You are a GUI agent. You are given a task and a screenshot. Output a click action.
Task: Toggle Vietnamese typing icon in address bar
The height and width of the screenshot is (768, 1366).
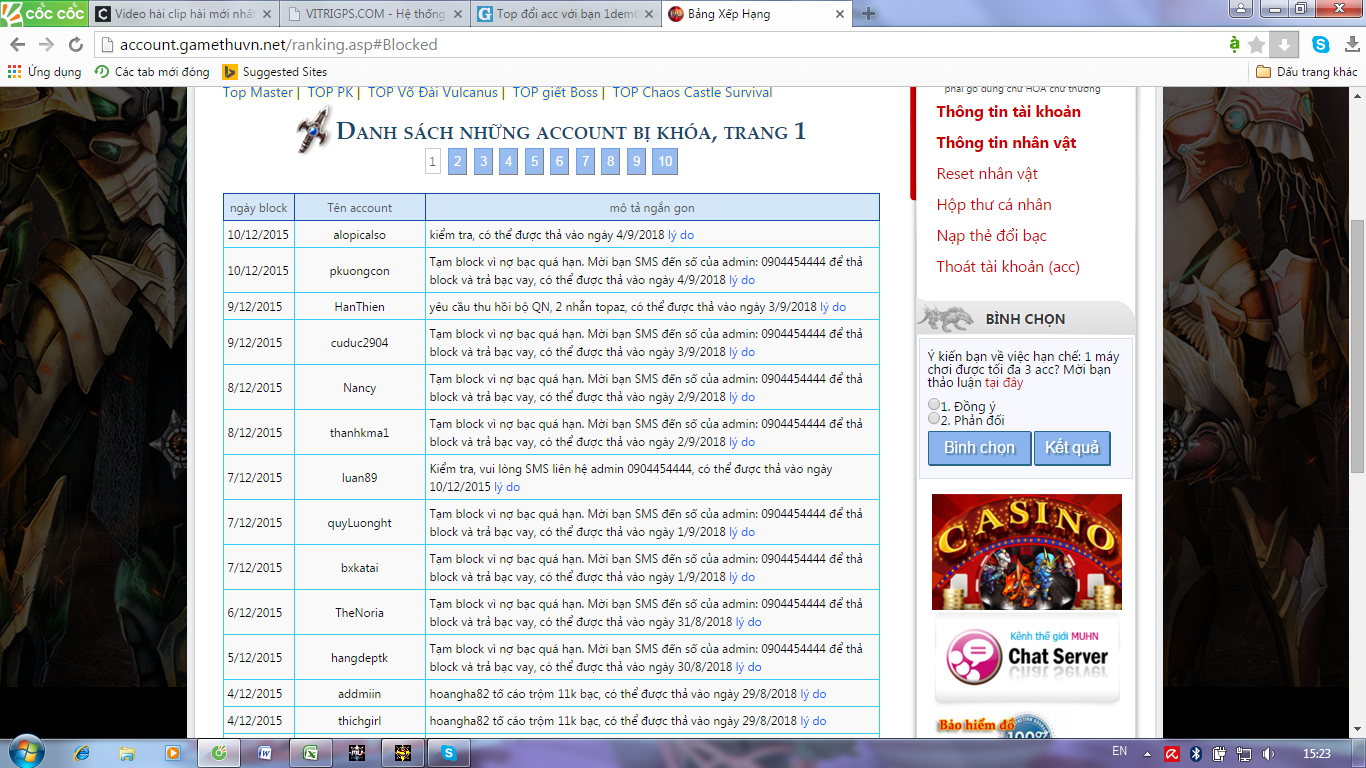(1235, 45)
